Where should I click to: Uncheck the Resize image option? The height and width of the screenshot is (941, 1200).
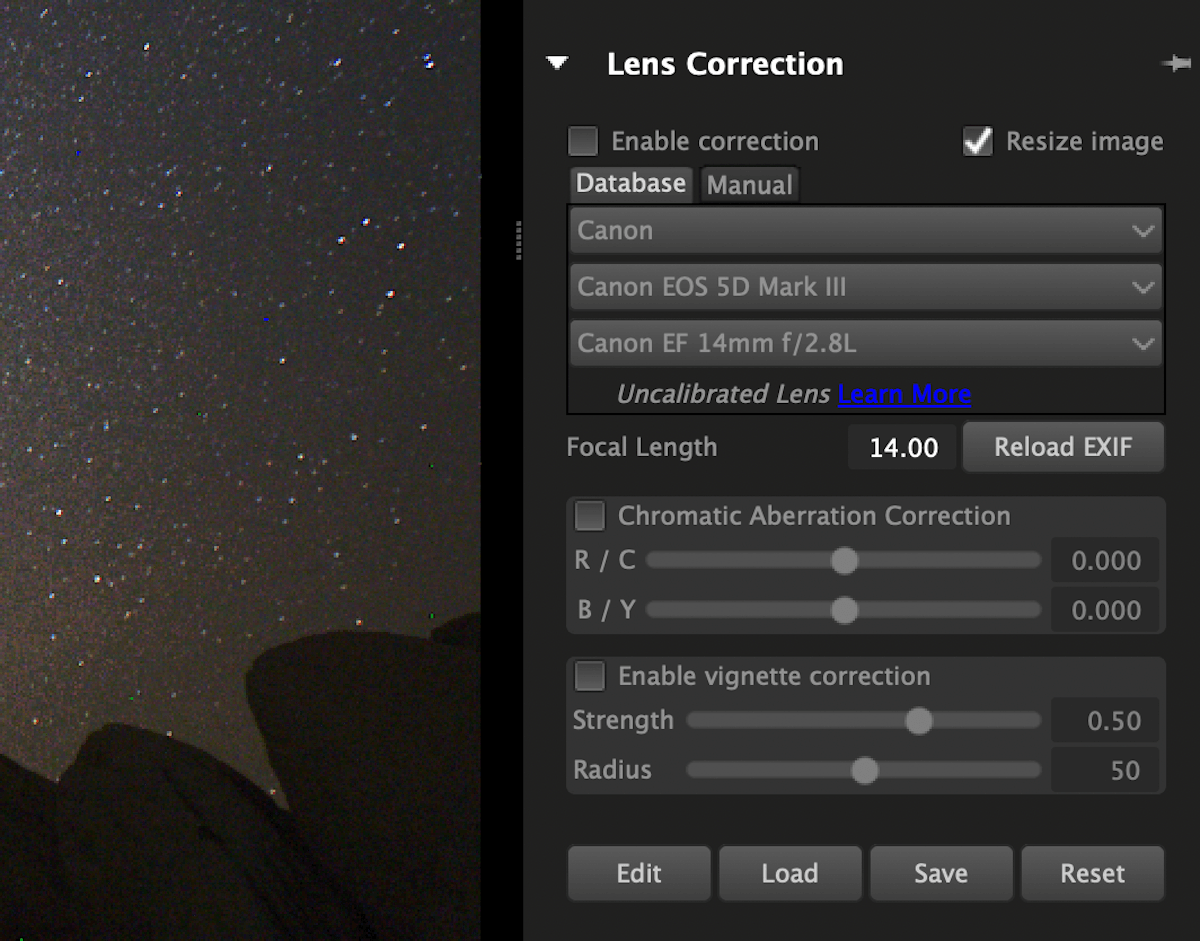977,141
